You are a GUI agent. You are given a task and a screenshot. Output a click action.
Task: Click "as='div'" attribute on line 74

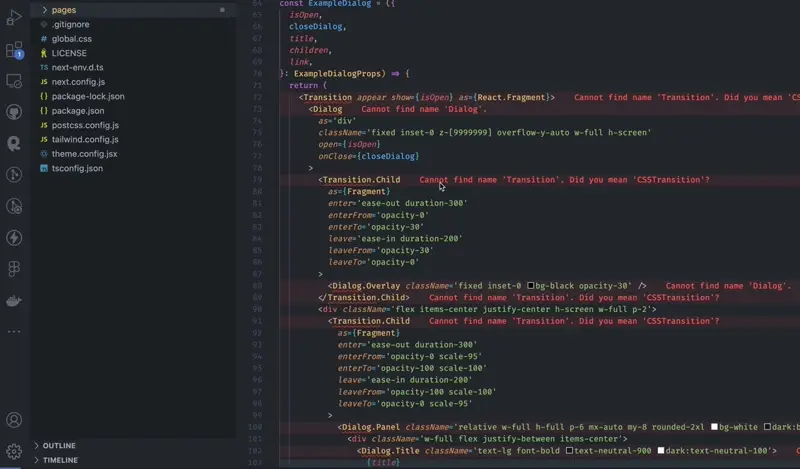coord(337,121)
